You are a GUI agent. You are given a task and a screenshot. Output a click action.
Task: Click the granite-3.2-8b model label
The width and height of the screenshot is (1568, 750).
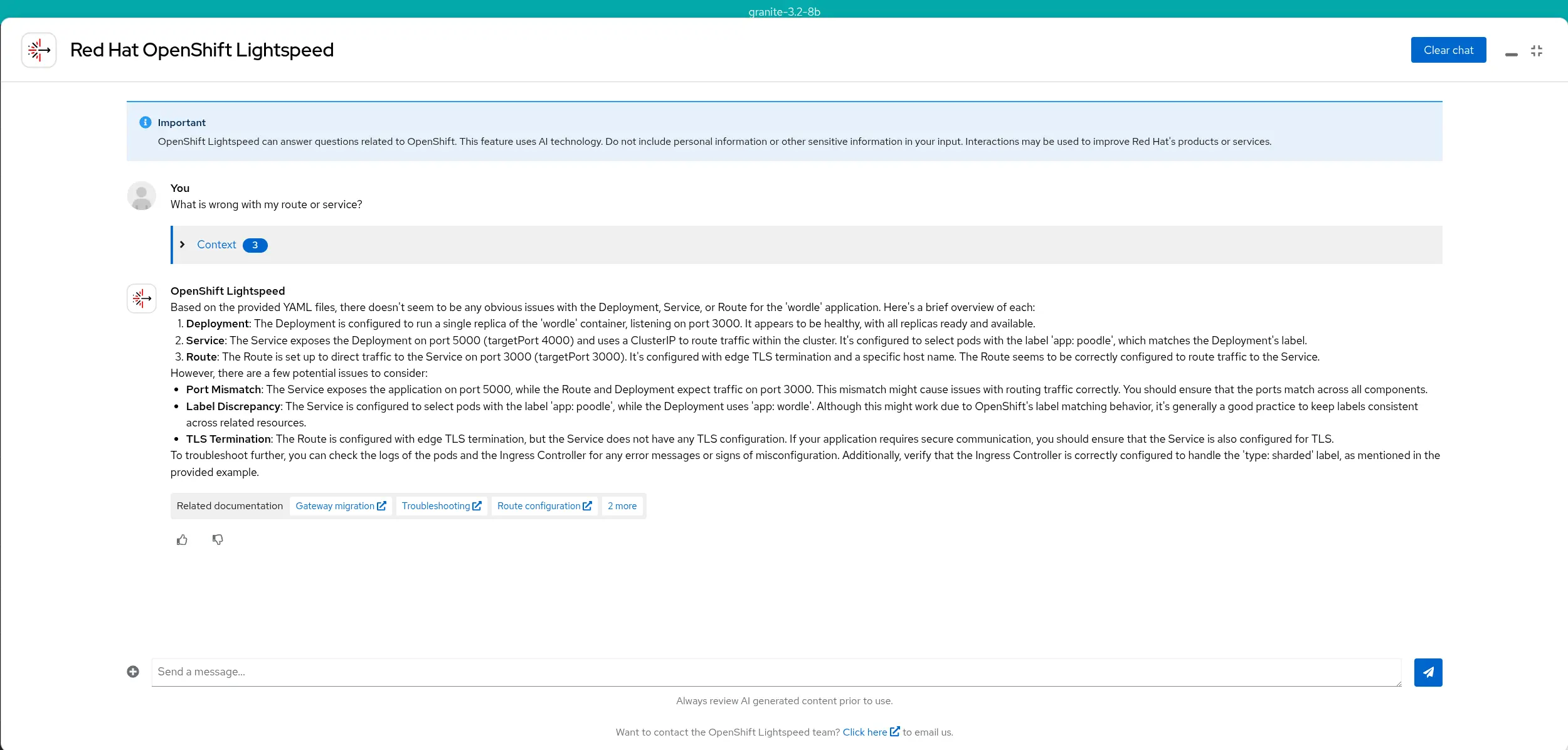tap(784, 11)
